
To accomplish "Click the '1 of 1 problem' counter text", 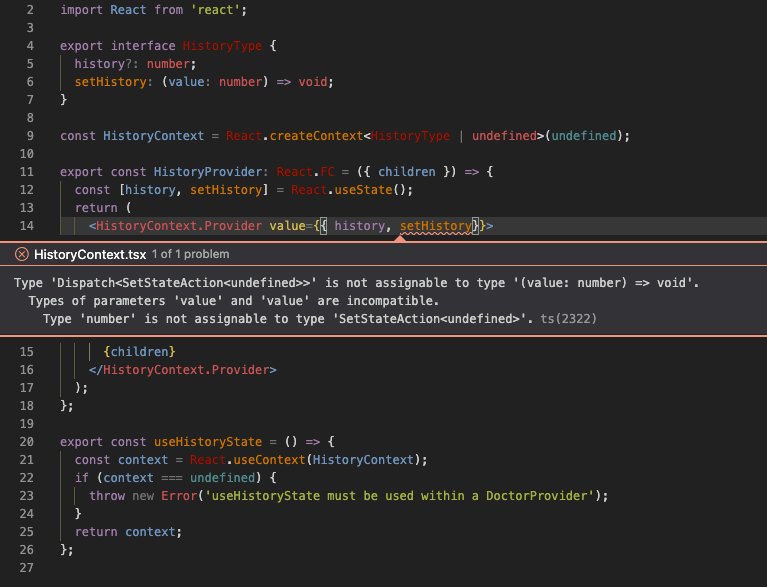I will (x=190, y=254).
